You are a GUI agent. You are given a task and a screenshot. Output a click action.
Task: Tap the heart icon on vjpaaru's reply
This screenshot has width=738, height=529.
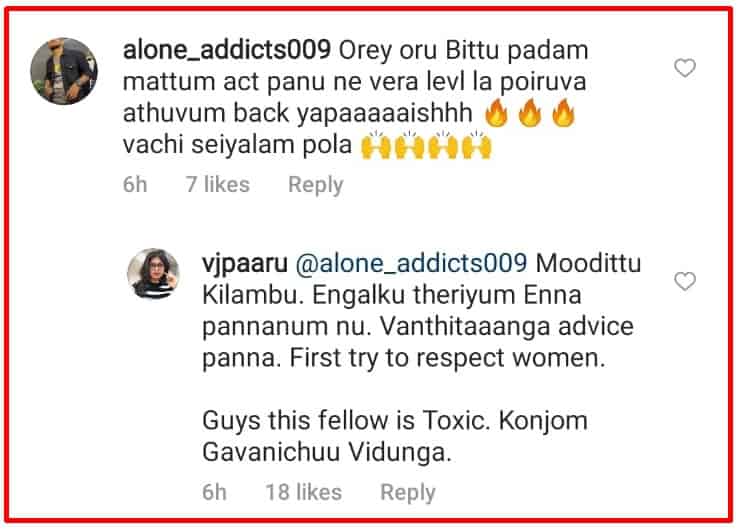[684, 281]
